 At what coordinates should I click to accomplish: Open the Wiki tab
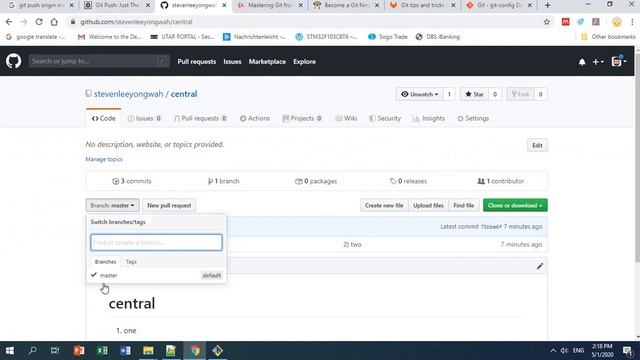click(x=346, y=118)
